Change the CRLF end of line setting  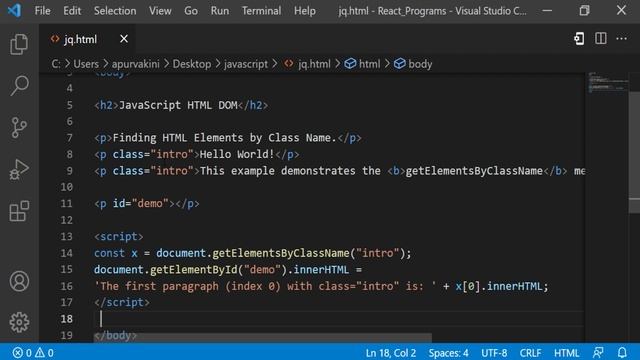(x=530, y=353)
